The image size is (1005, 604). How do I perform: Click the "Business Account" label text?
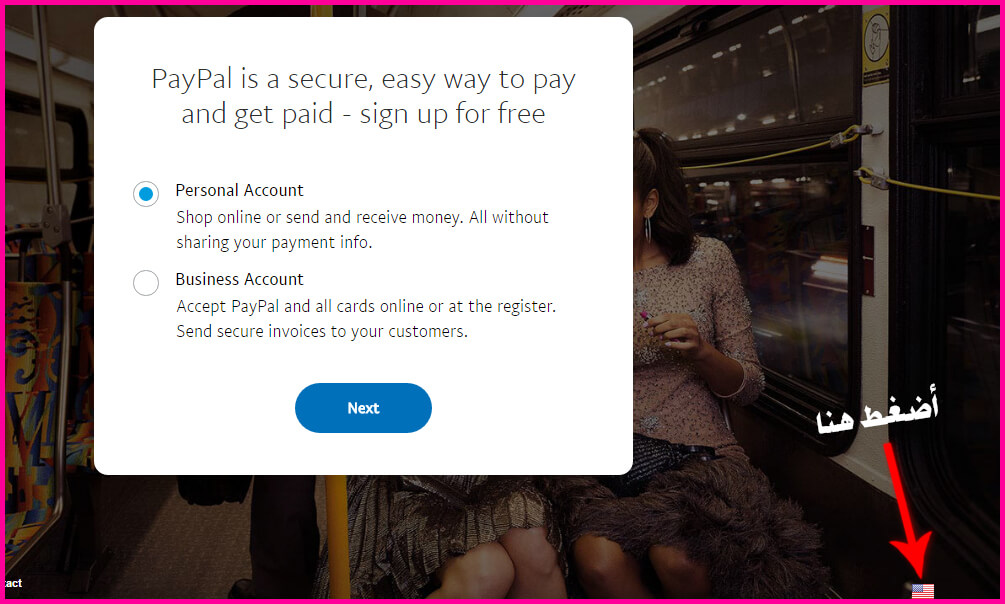(x=239, y=280)
